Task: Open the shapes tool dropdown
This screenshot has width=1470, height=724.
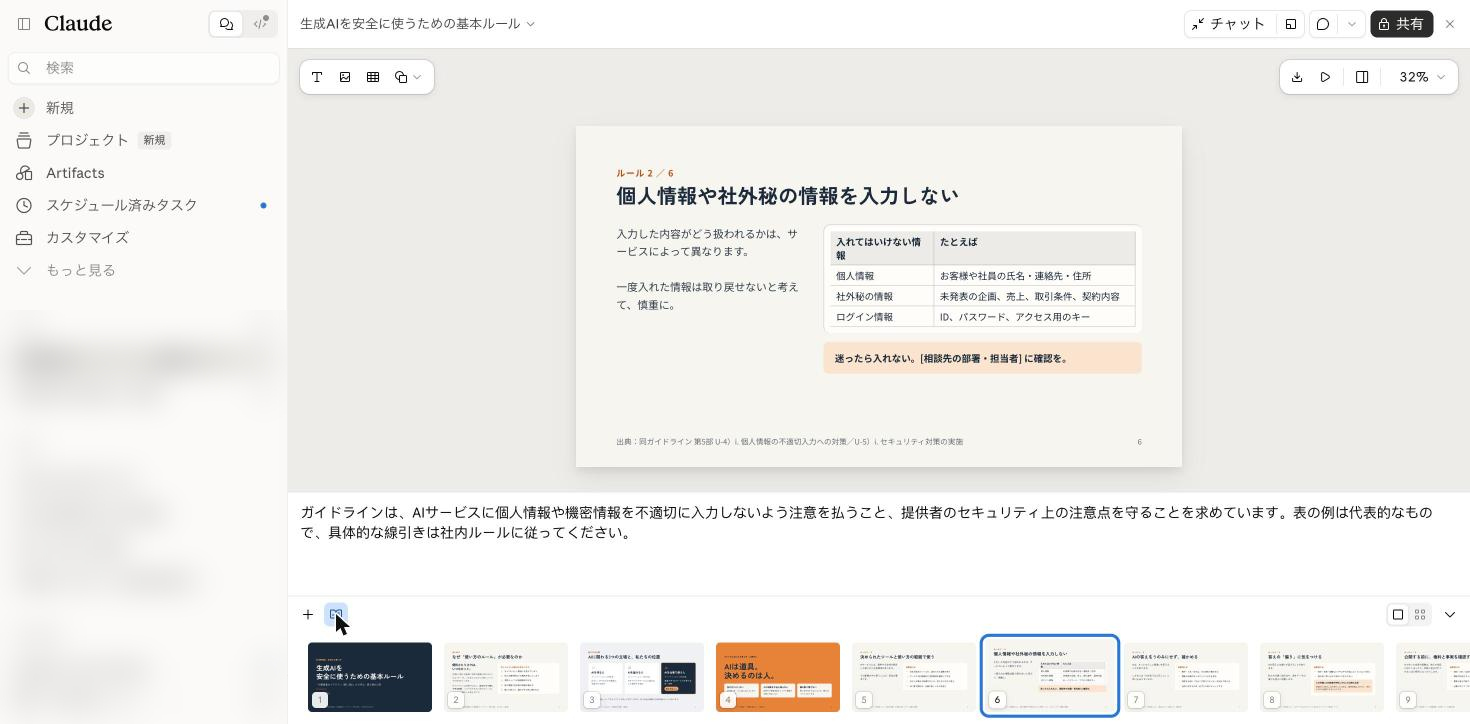Action: 408,77
